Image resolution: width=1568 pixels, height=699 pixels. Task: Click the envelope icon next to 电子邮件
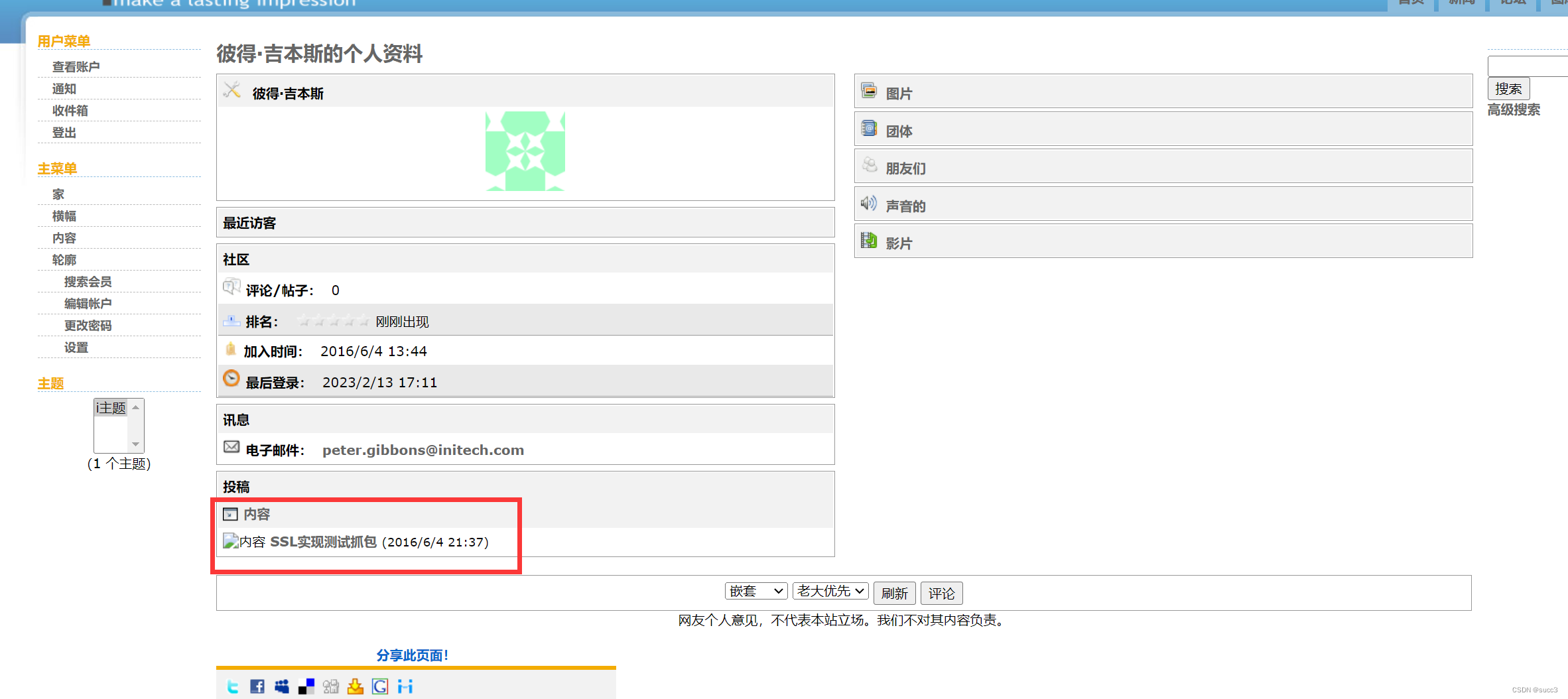click(231, 447)
